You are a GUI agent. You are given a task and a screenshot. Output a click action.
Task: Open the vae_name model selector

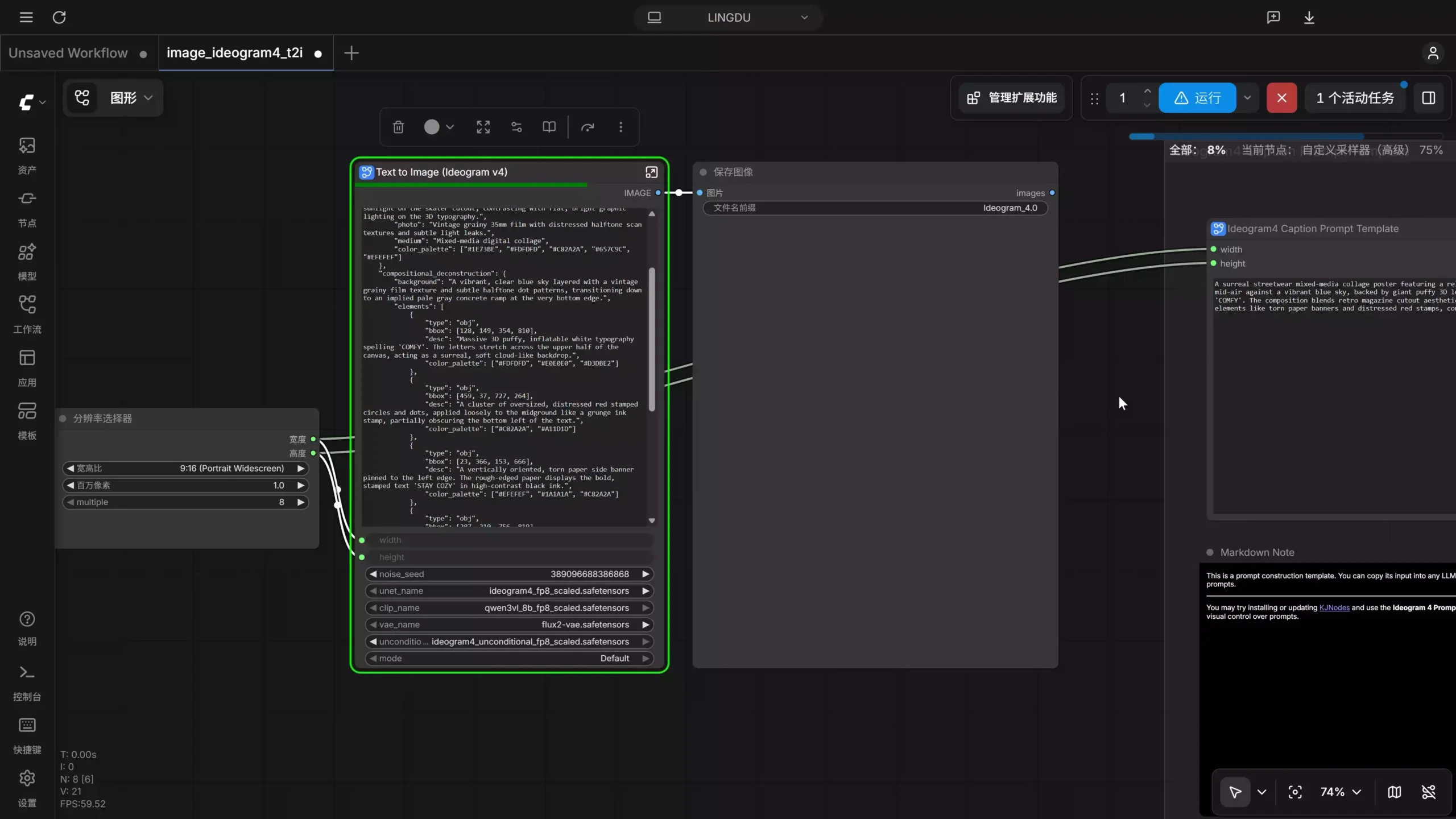509,624
